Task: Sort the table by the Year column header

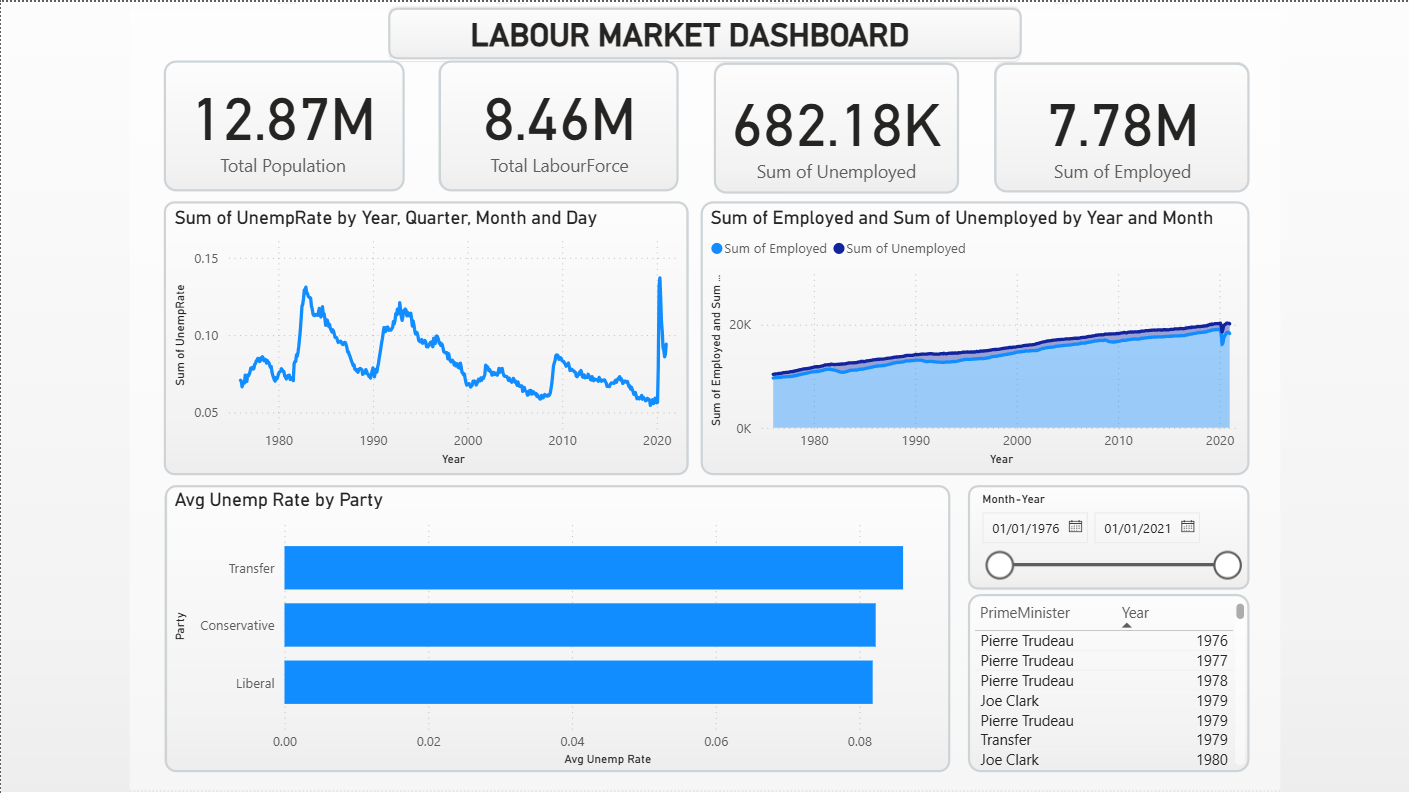Action: 1135,613
